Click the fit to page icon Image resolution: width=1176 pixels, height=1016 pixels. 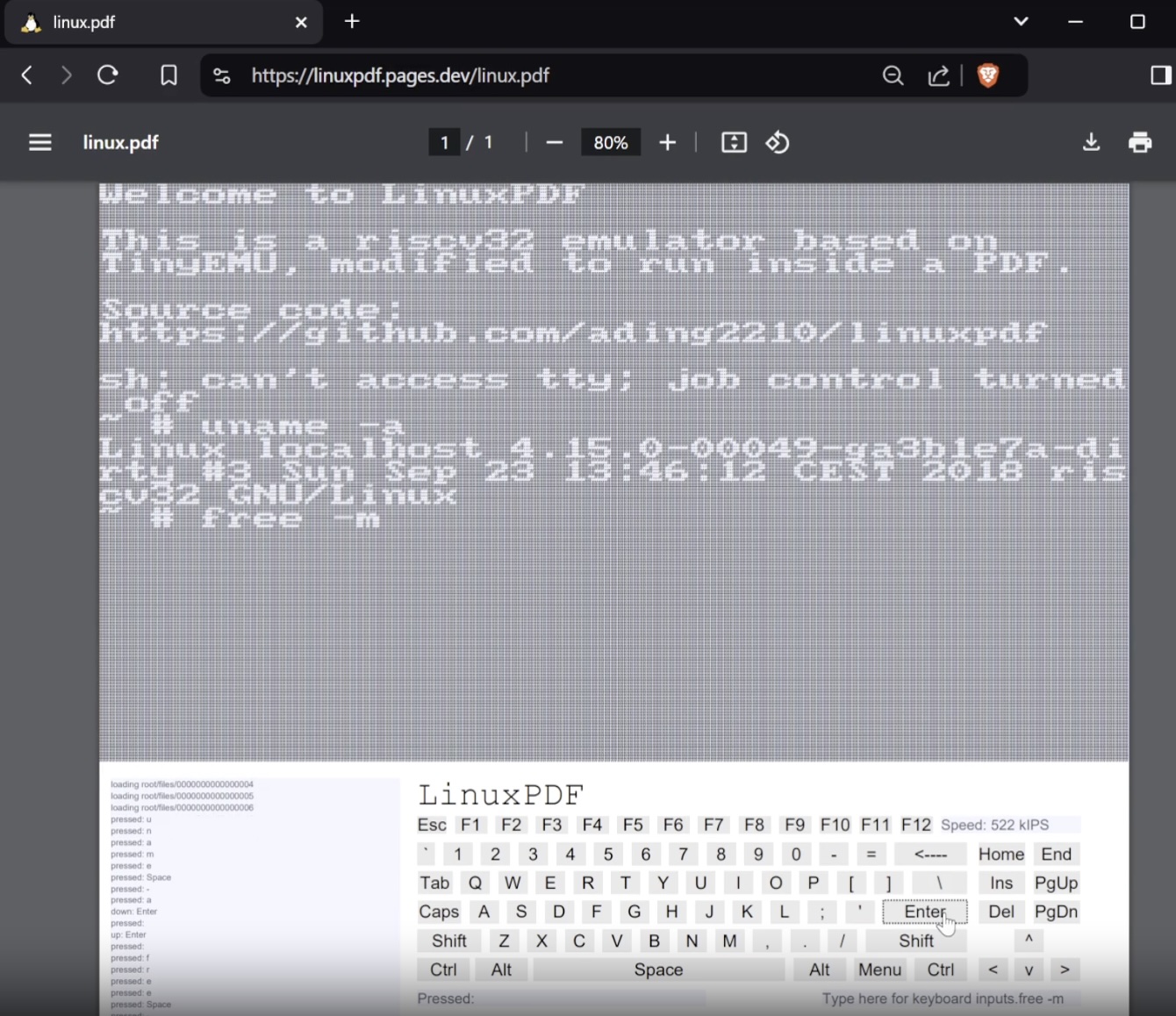tap(734, 142)
